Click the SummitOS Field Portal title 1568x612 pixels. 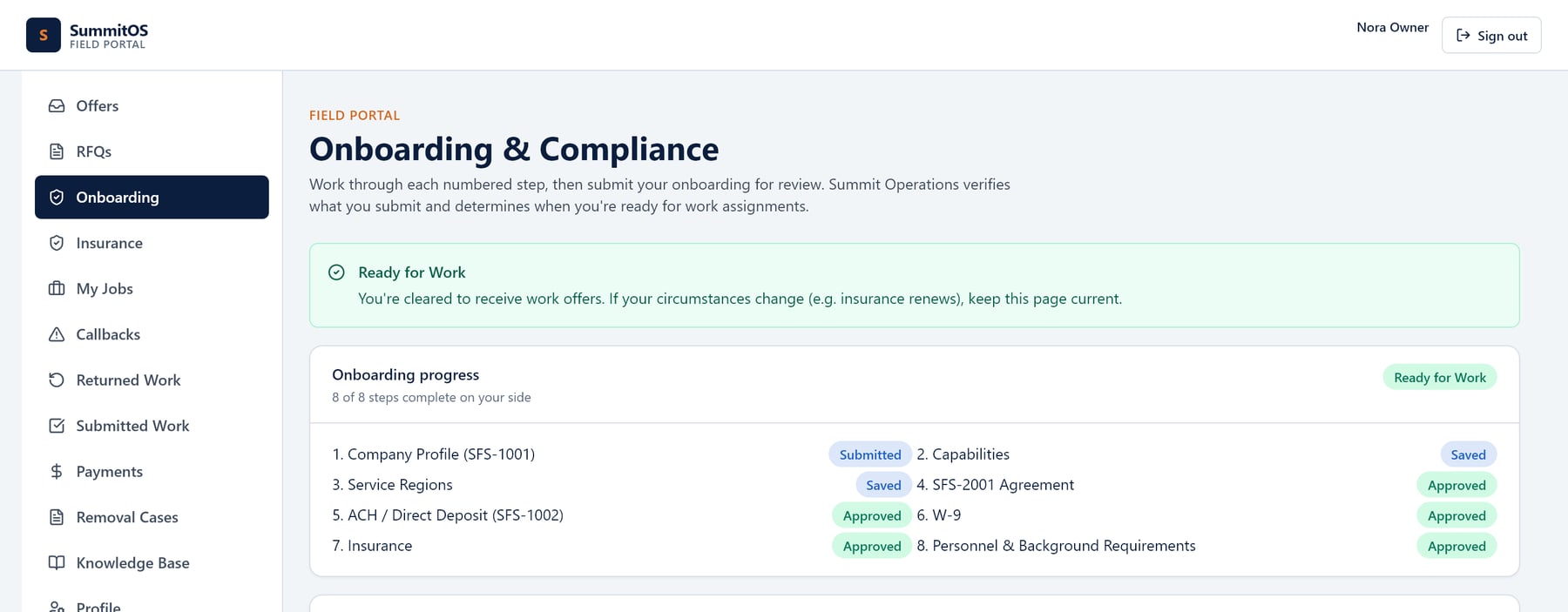109,36
